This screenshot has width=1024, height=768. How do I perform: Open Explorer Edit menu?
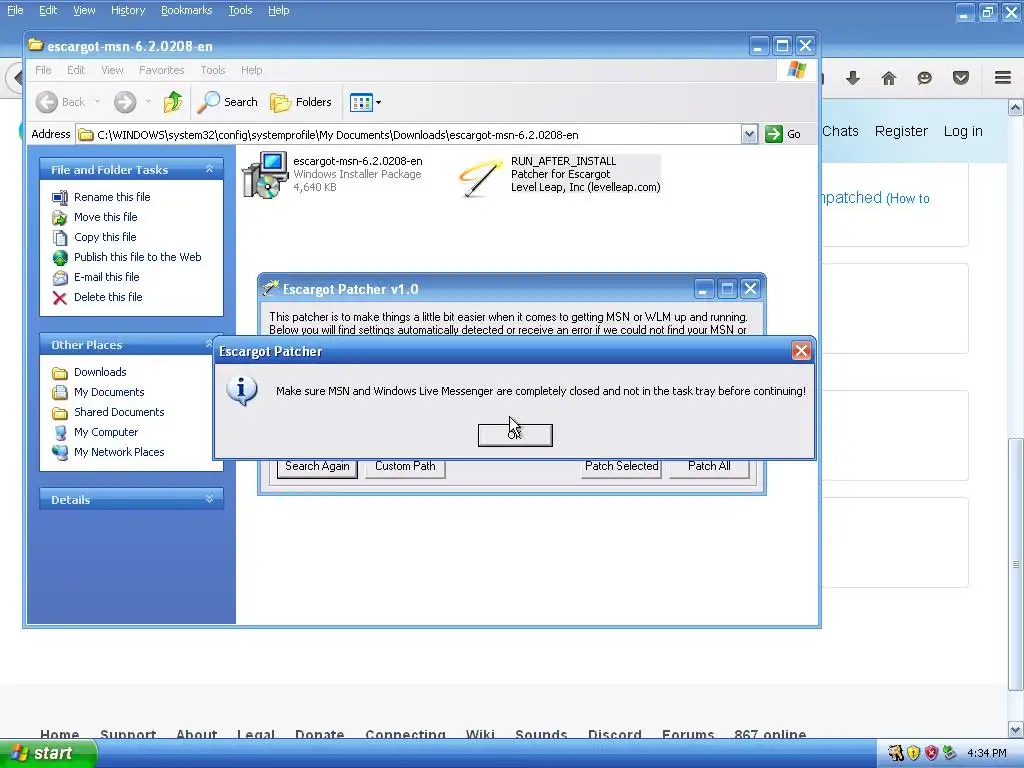76,70
